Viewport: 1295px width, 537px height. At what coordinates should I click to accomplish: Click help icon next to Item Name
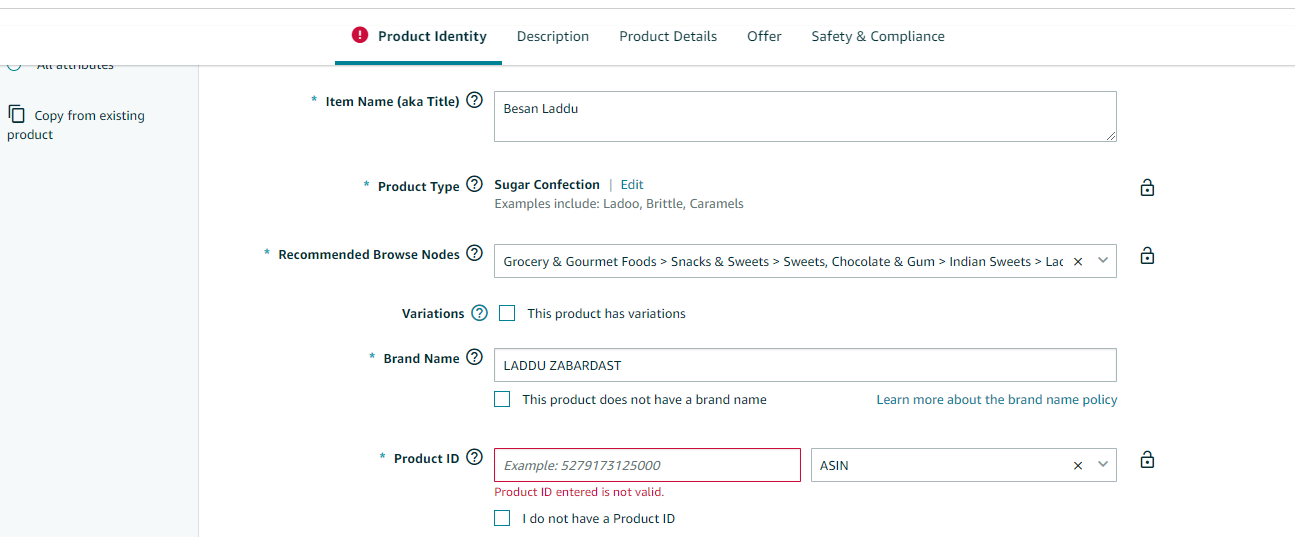(x=475, y=100)
